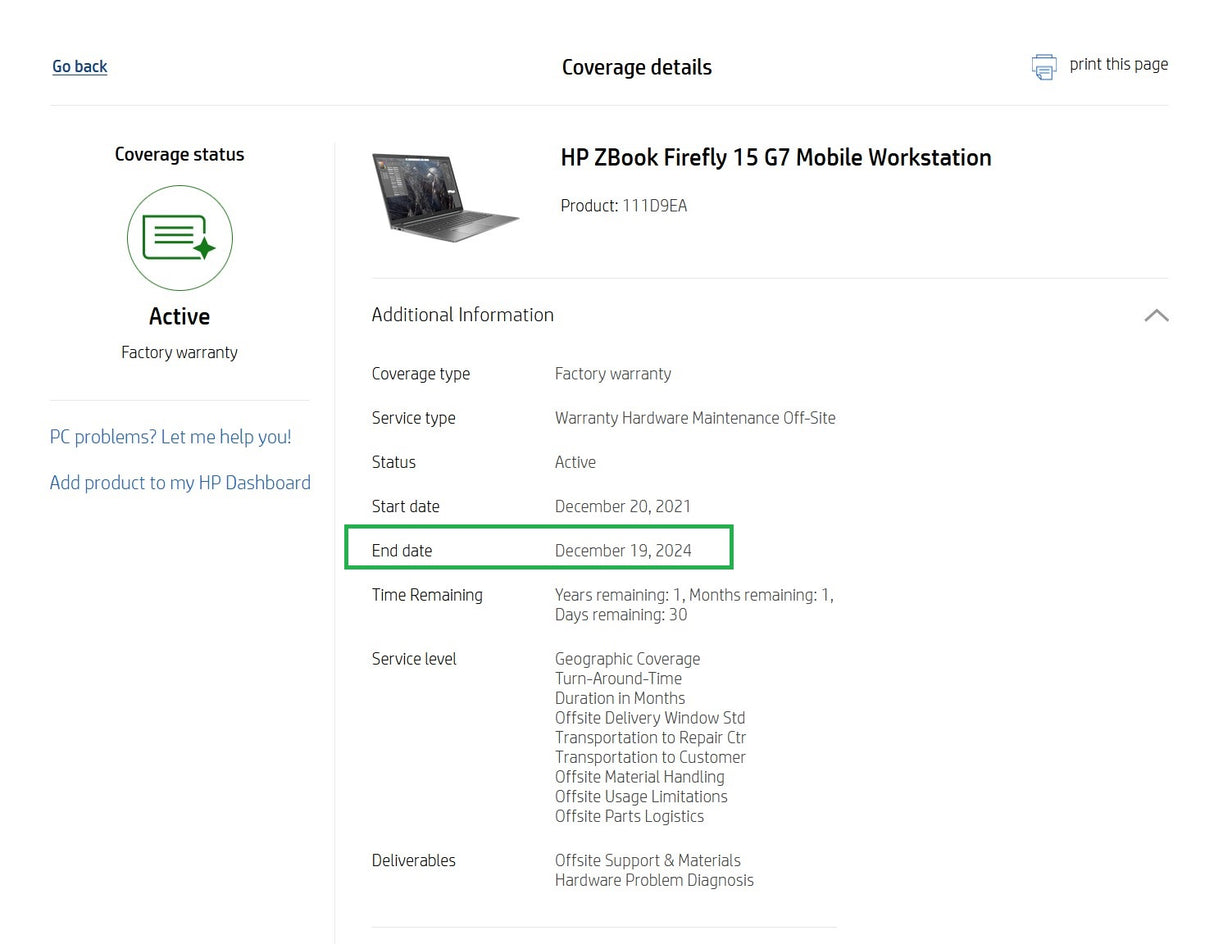Click the bold 'Active' status text
The height and width of the screenshot is (944, 1214).
[x=180, y=316]
